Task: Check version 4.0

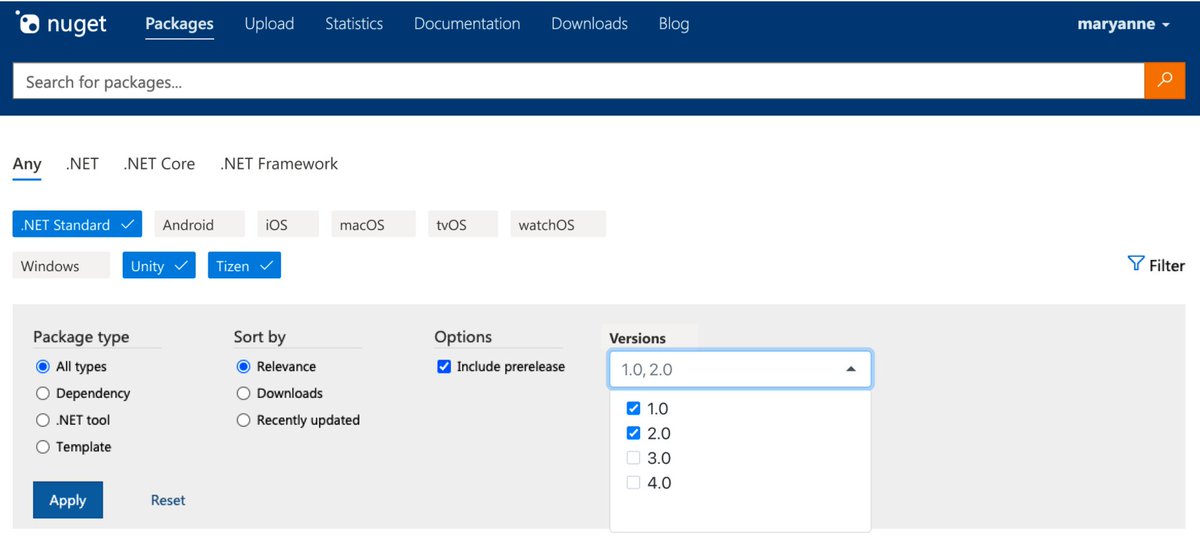Action: (x=632, y=483)
